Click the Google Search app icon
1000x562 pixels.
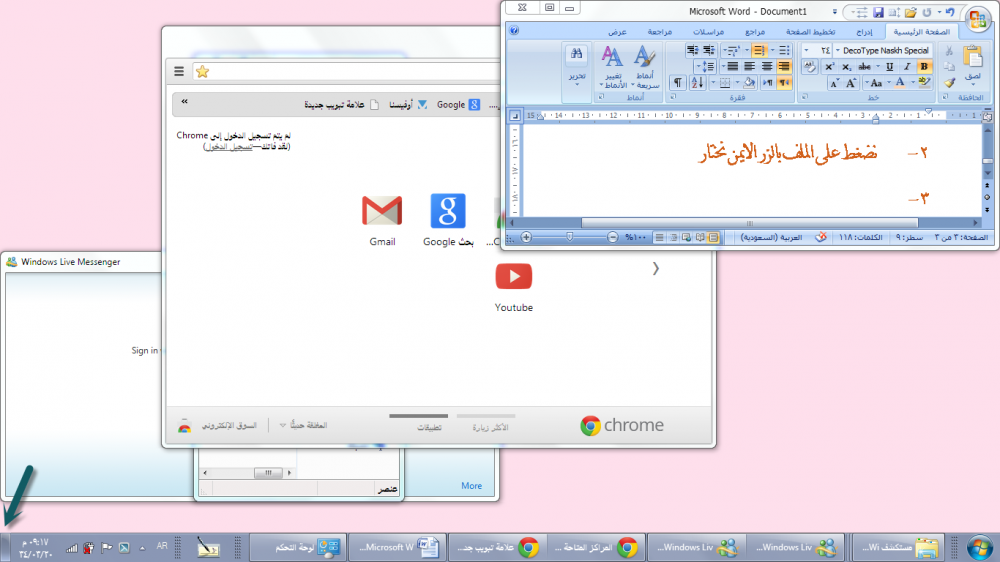pos(447,211)
